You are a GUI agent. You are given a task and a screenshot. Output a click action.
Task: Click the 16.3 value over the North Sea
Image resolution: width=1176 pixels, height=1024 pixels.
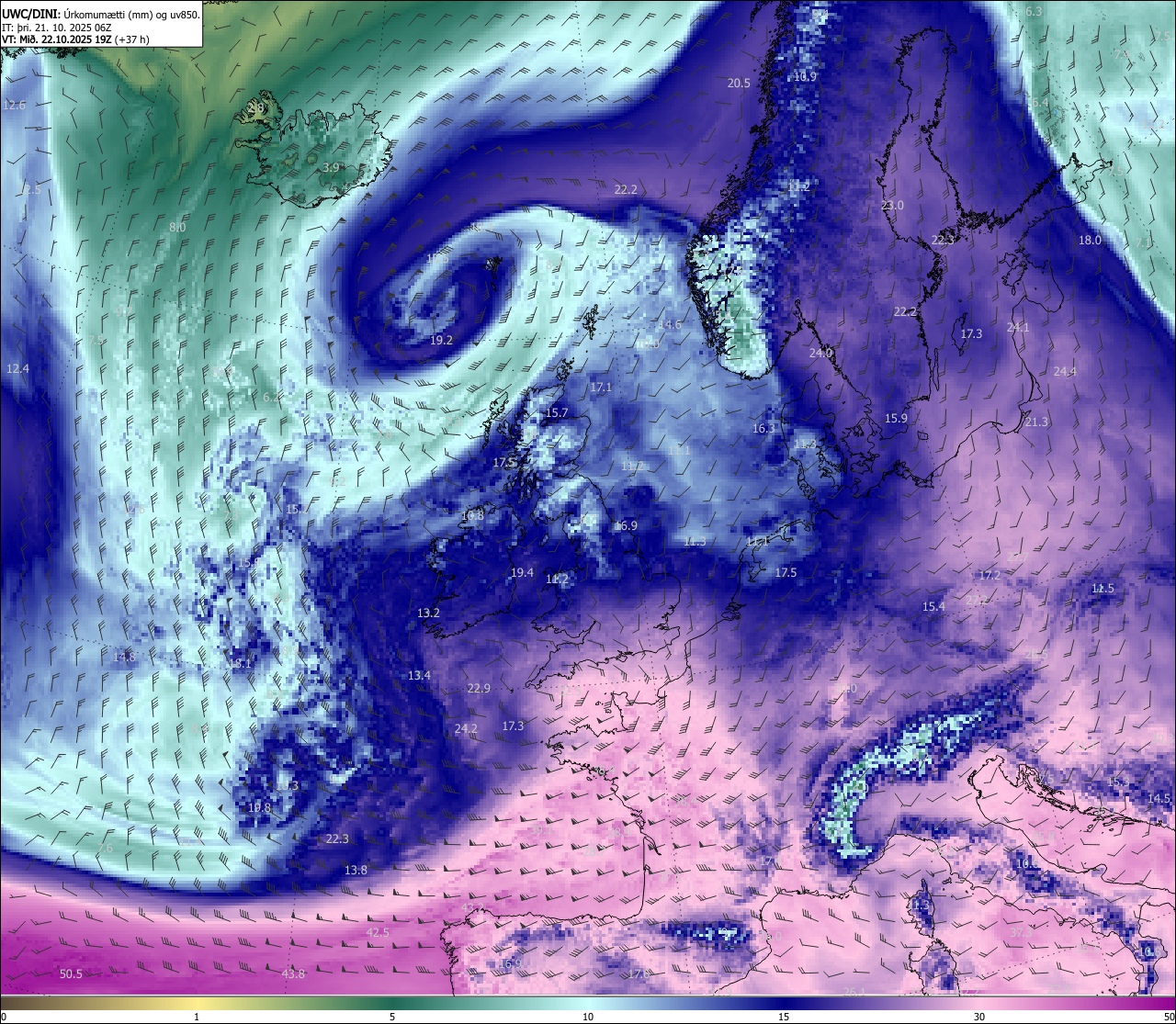tap(763, 429)
